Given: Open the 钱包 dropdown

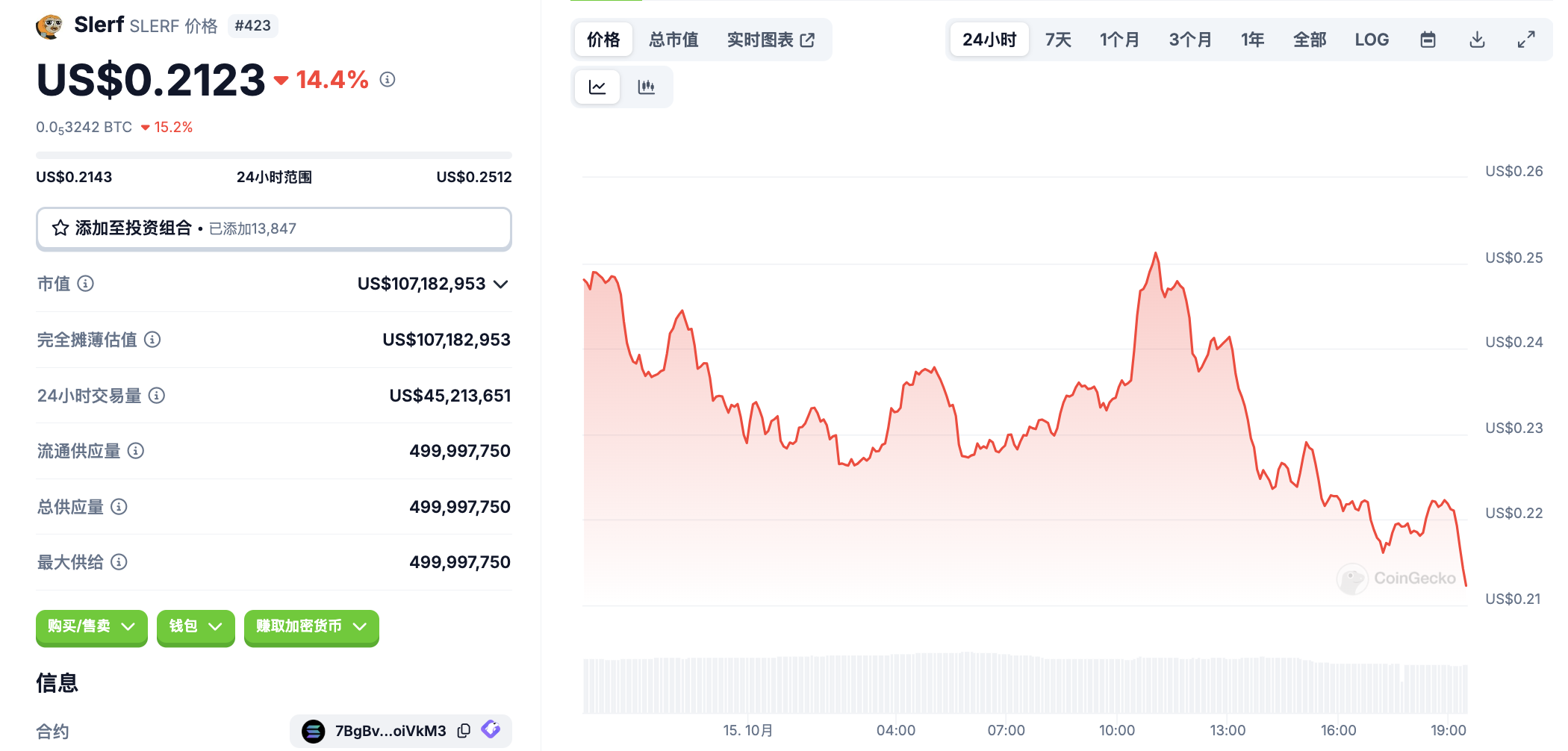Looking at the screenshot, I should [196, 626].
